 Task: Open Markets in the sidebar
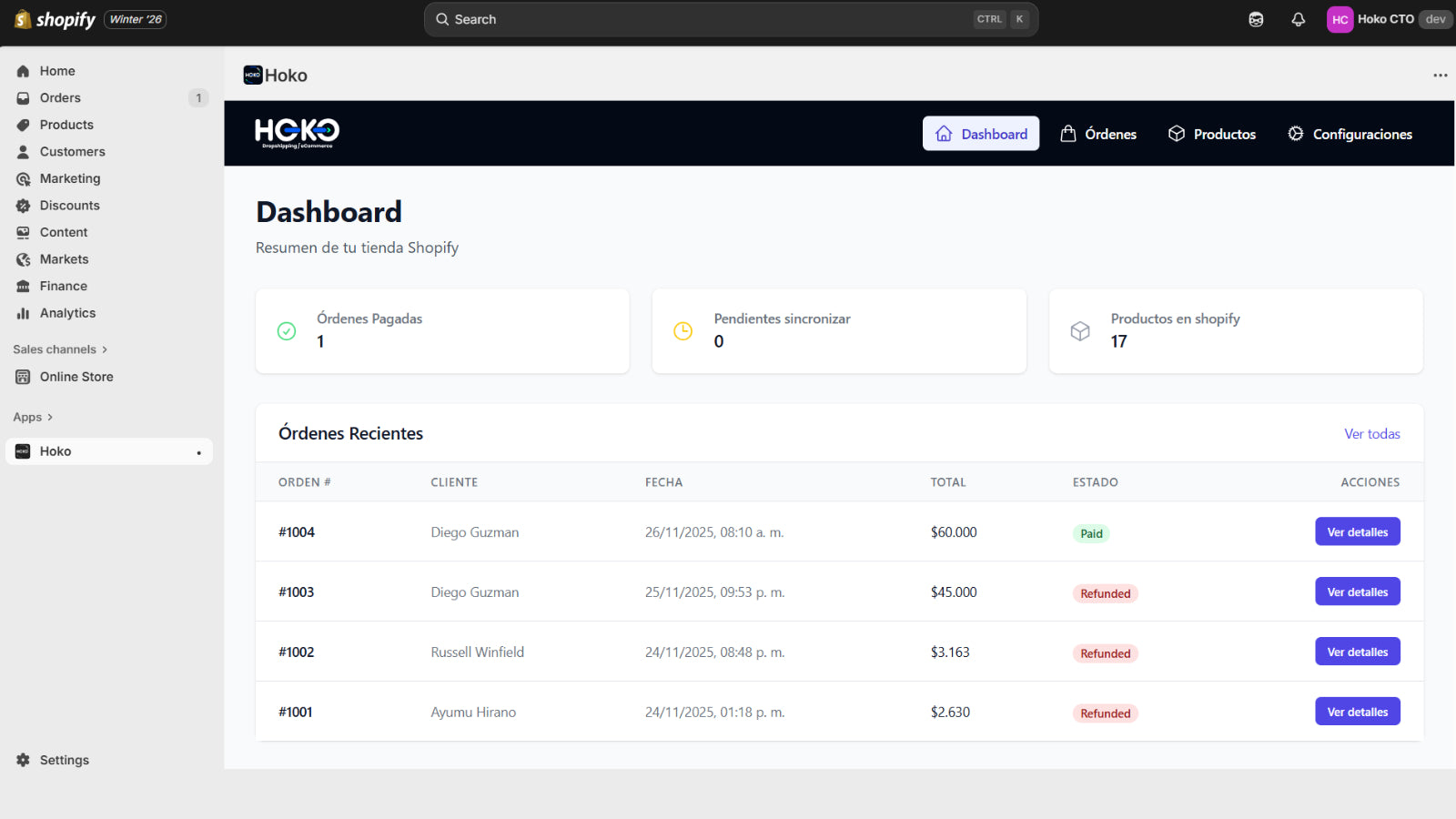pos(109,259)
